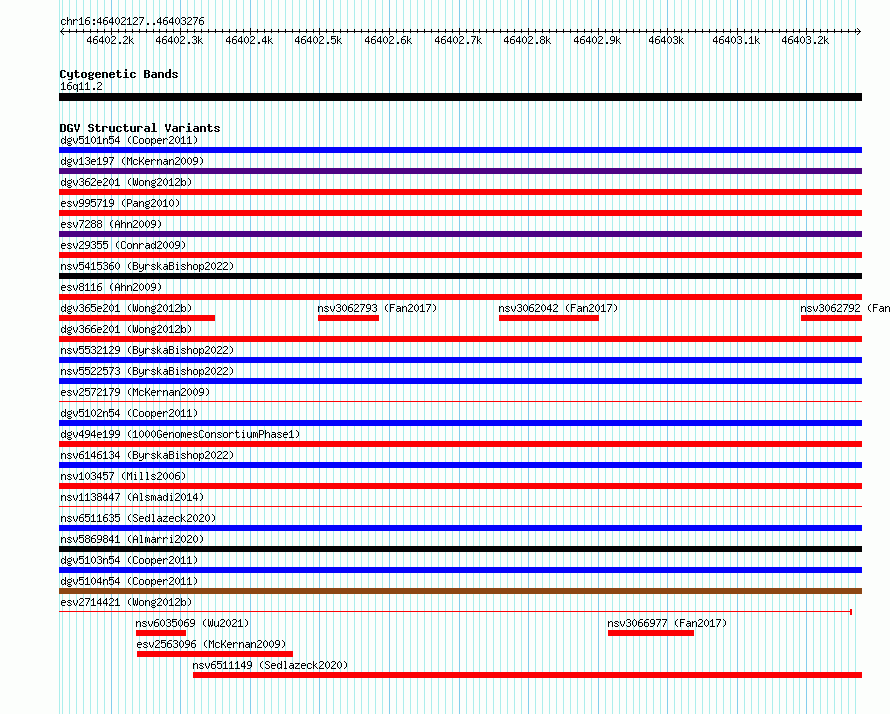This screenshot has height=714, width=890.
Task: Click the black bar under nsv5415360
Action: pos(460,276)
